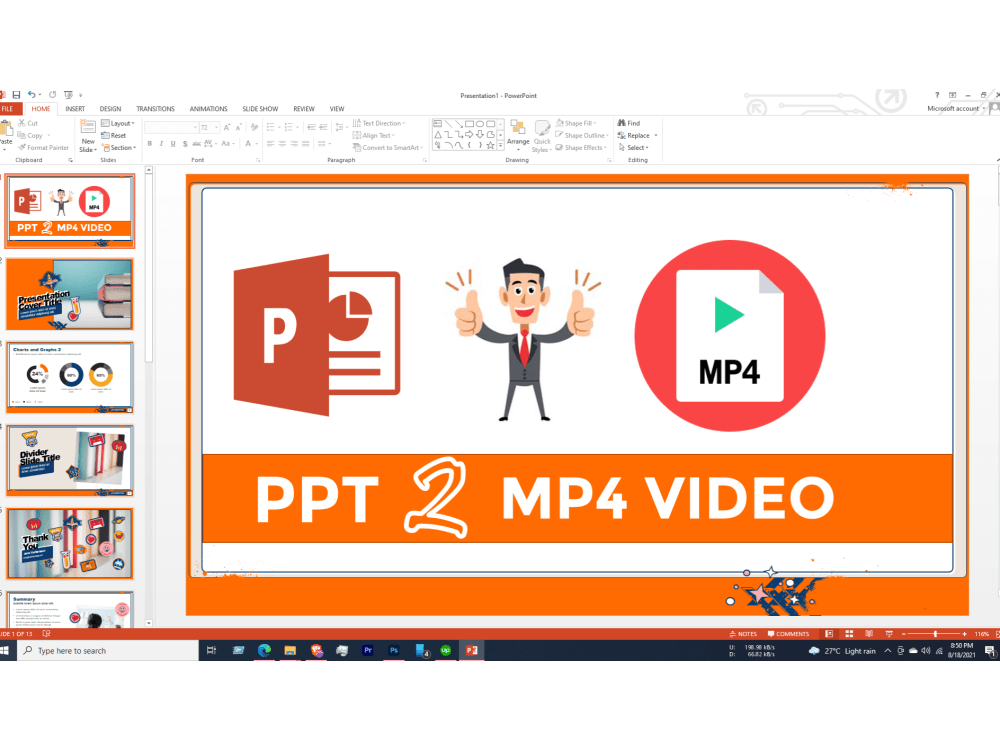The width and height of the screenshot is (1000, 750).
Task: Open the Arrange menu
Action: (x=518, y=135)
